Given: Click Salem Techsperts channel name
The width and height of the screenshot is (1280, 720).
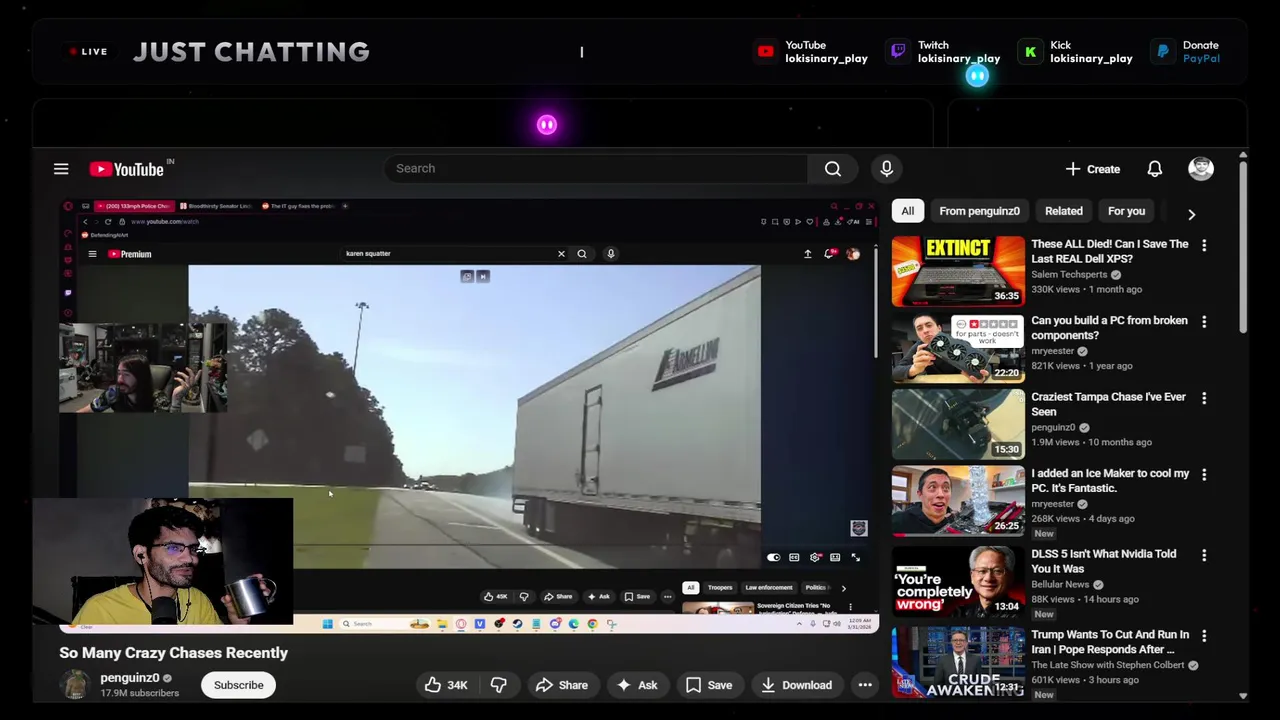Looking at the screenshot, I should [1069, 275].
